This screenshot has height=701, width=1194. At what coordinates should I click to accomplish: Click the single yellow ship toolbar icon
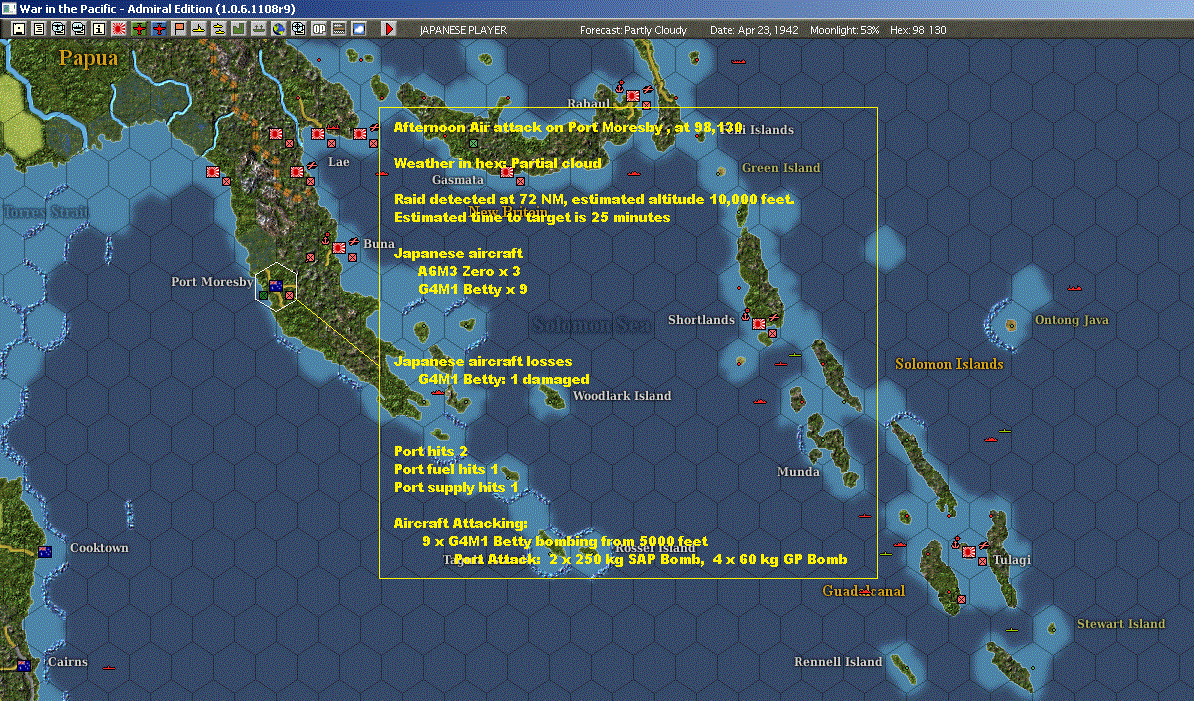[199, 29]
